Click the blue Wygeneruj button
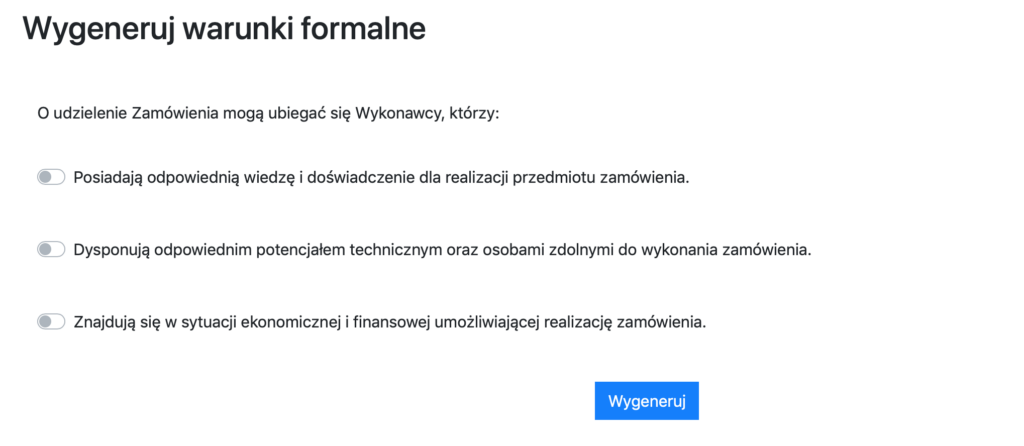Viewport: 1024px width, 446px height. 646,400
